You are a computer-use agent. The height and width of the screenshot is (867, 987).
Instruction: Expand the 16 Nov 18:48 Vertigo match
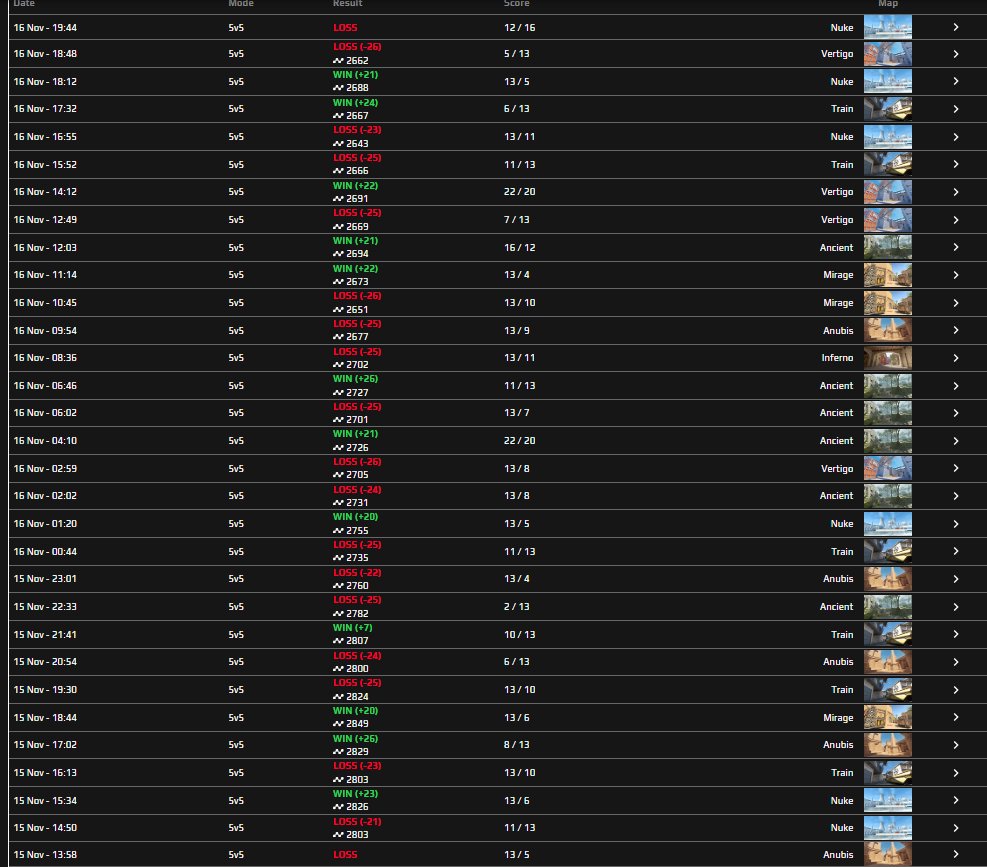[956, 54]
